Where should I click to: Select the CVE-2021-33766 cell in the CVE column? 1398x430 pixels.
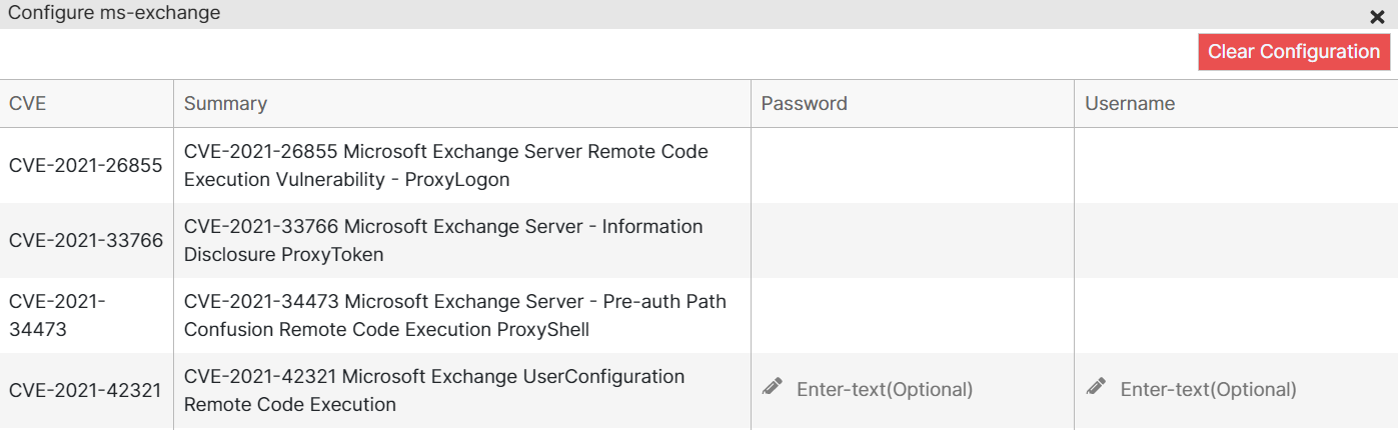(x=85, y=241)
